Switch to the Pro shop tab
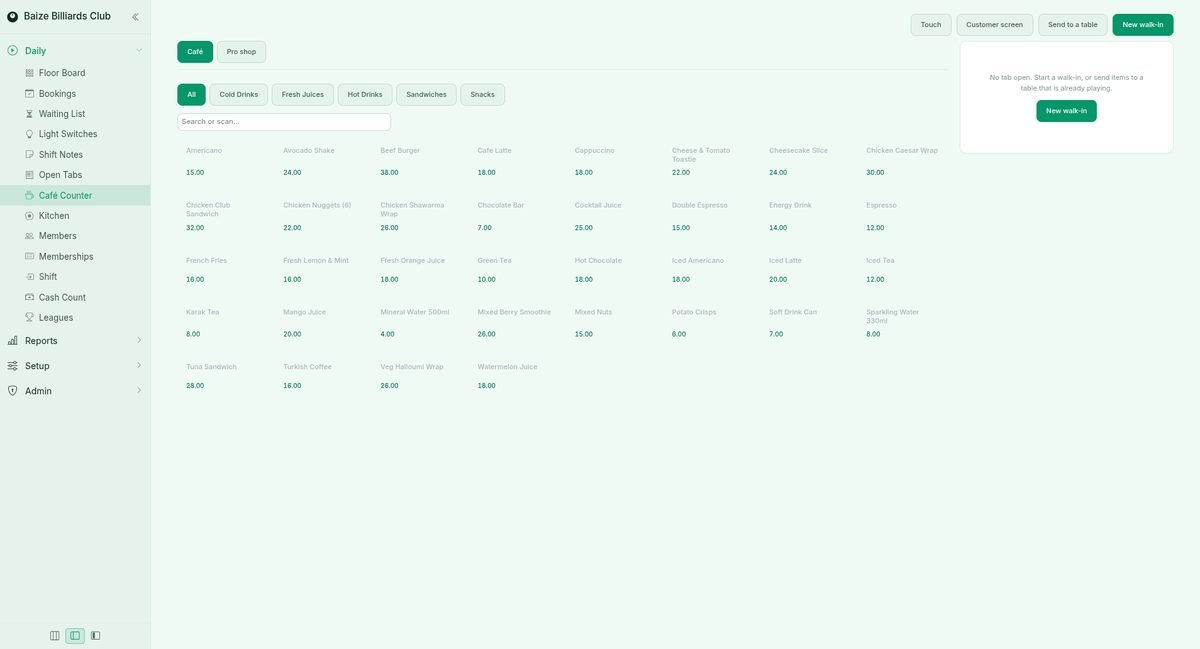 click(x=241, y=52)
